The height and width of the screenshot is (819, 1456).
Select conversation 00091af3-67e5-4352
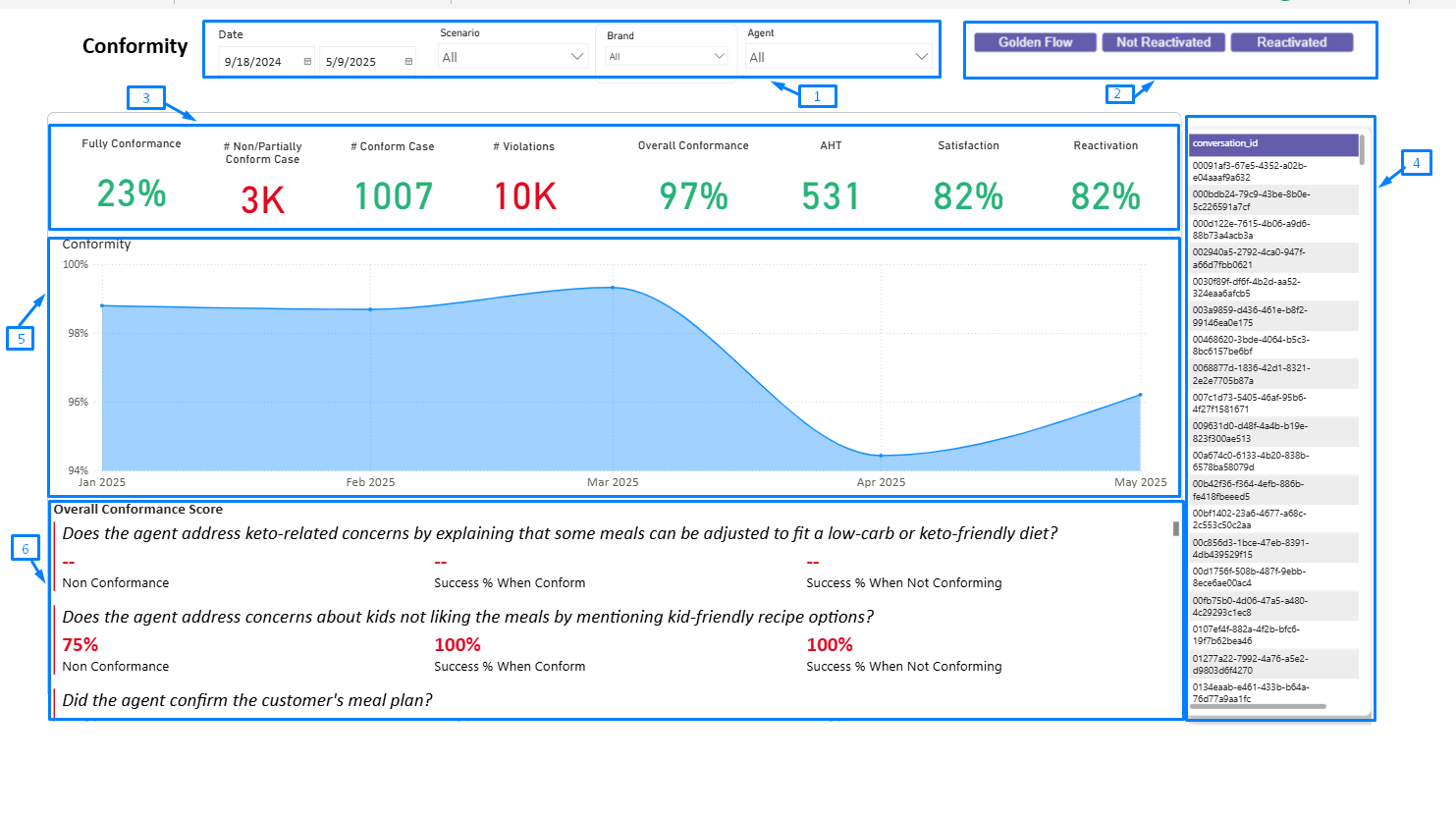click(1272, 170)
